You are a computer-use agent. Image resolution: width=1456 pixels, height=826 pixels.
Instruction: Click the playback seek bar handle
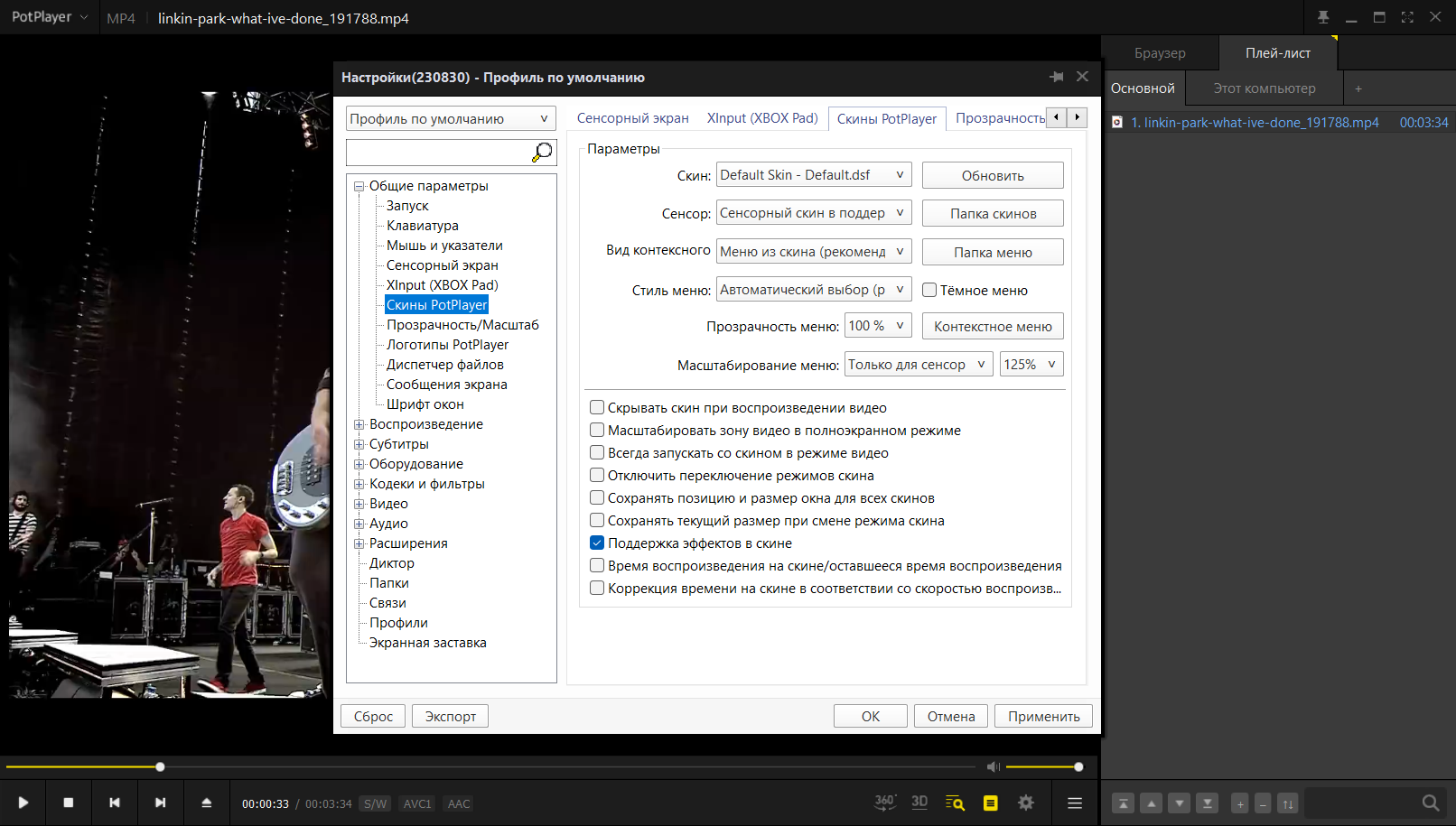coord(160,766)
